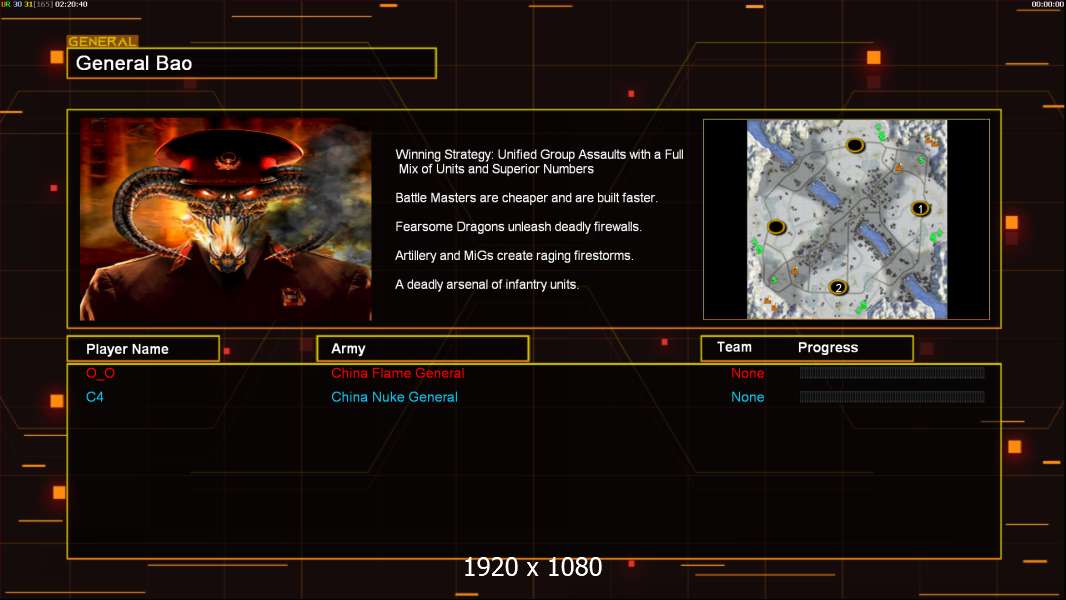The height and width of the screenshot is (600, 1066).
Task: Click the General Bao name field
Action: coord(251,63)
